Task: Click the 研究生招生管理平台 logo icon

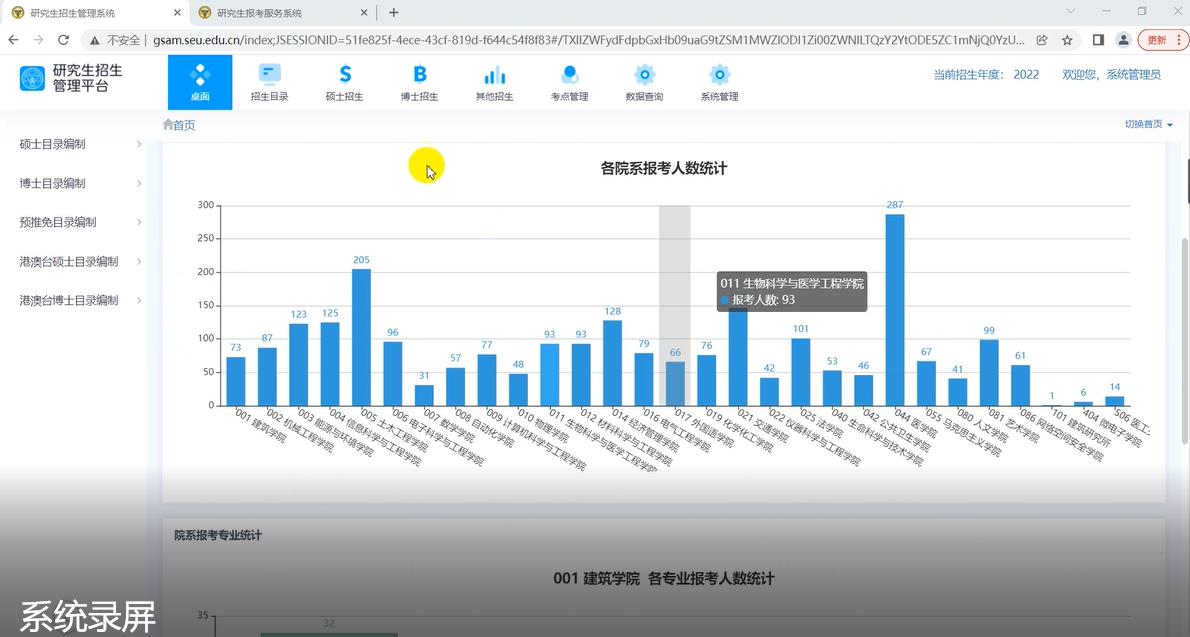Action: point(33,78)
